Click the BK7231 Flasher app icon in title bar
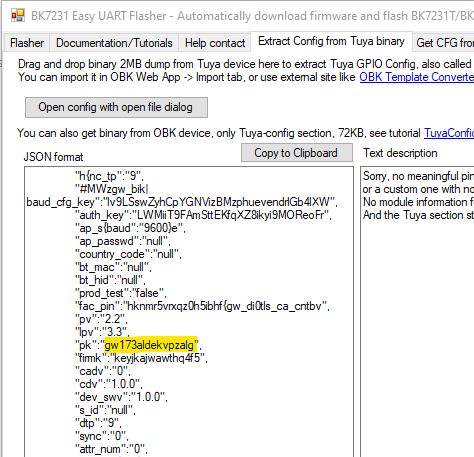474x457 pixels. (18, 15)
